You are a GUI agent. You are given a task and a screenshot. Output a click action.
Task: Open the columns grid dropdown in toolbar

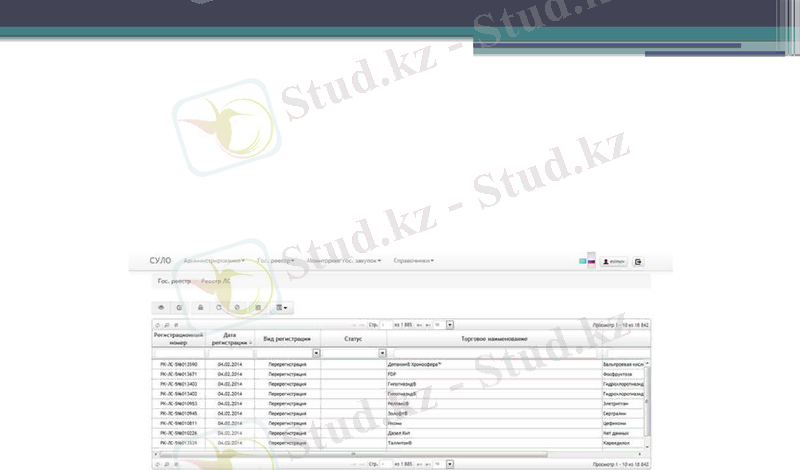(282, 307)
